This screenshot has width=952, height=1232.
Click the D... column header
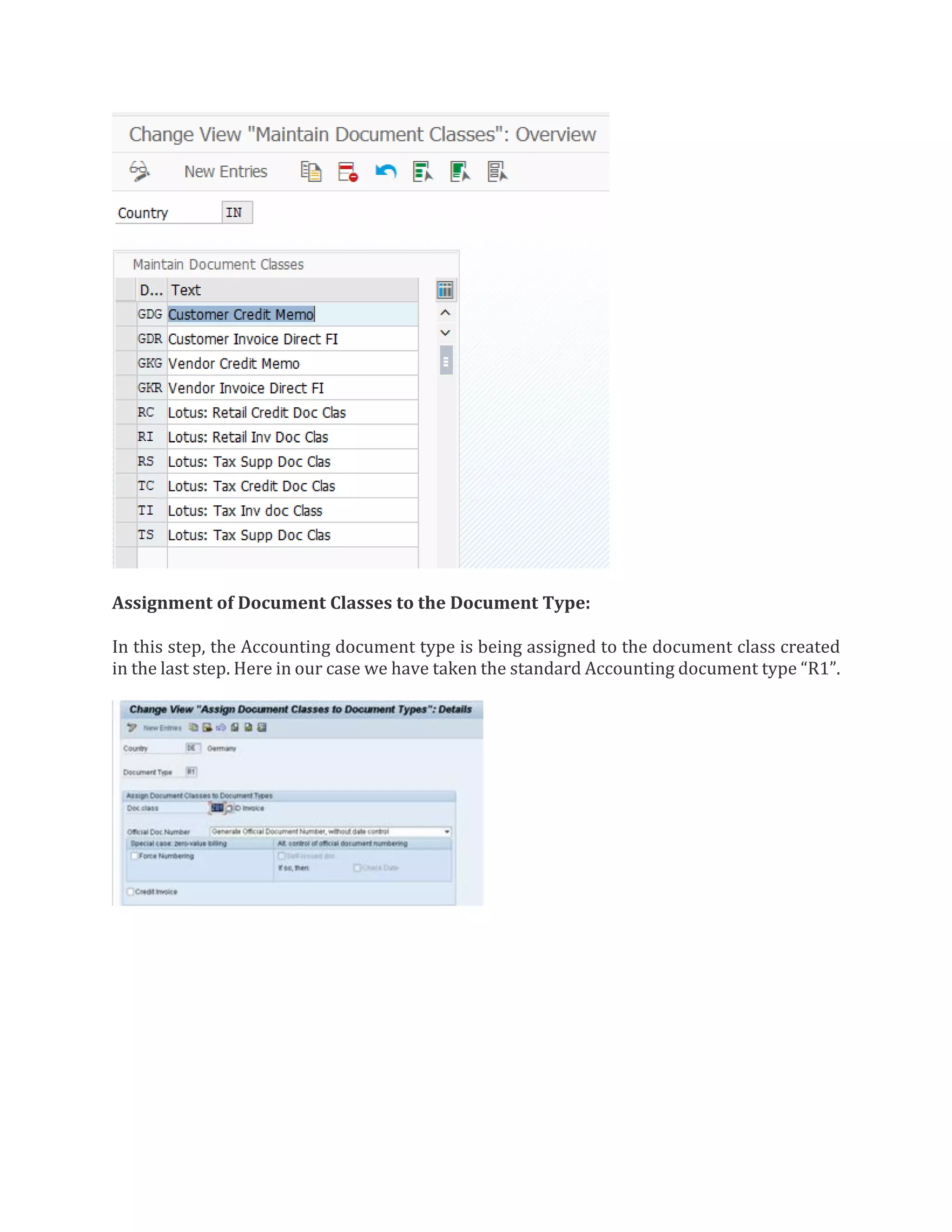point(152,290)
